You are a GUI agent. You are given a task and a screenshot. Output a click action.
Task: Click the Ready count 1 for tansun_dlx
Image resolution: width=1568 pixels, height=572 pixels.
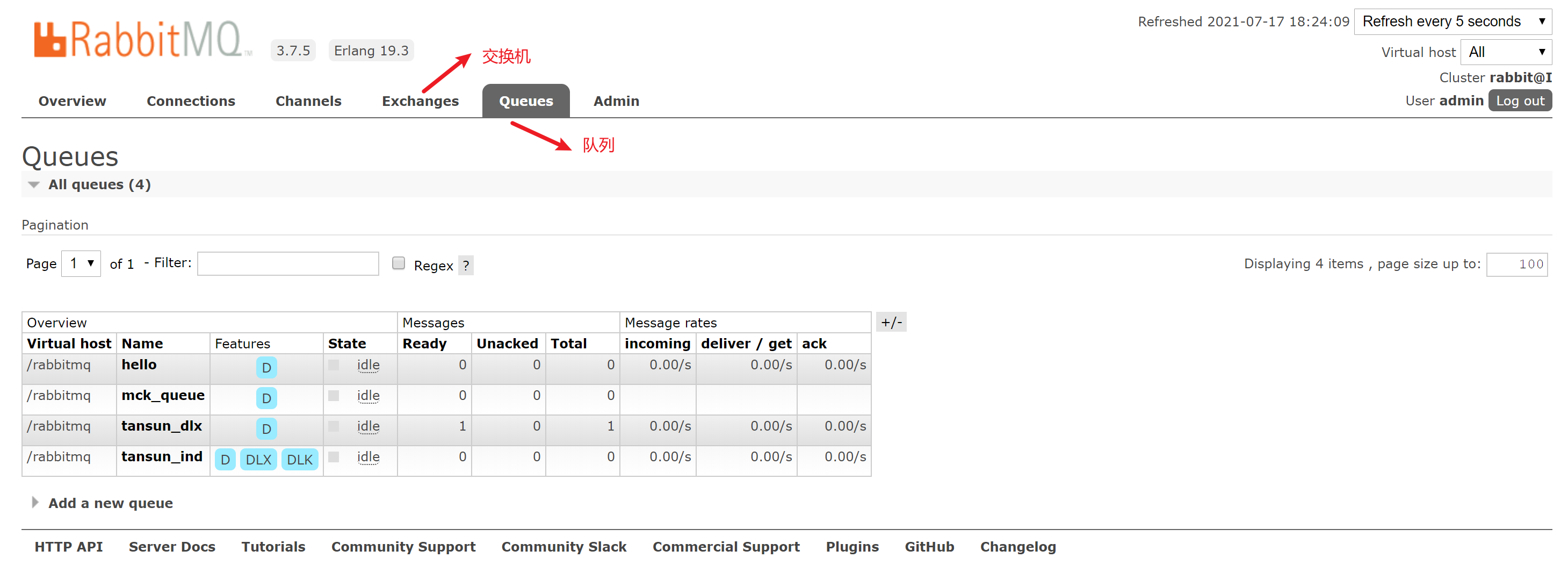coord(462,425)
